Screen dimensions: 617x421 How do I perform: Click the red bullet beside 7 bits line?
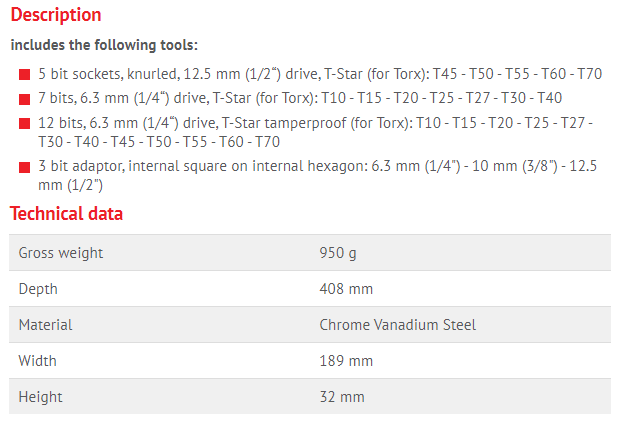tap(24, 99)
